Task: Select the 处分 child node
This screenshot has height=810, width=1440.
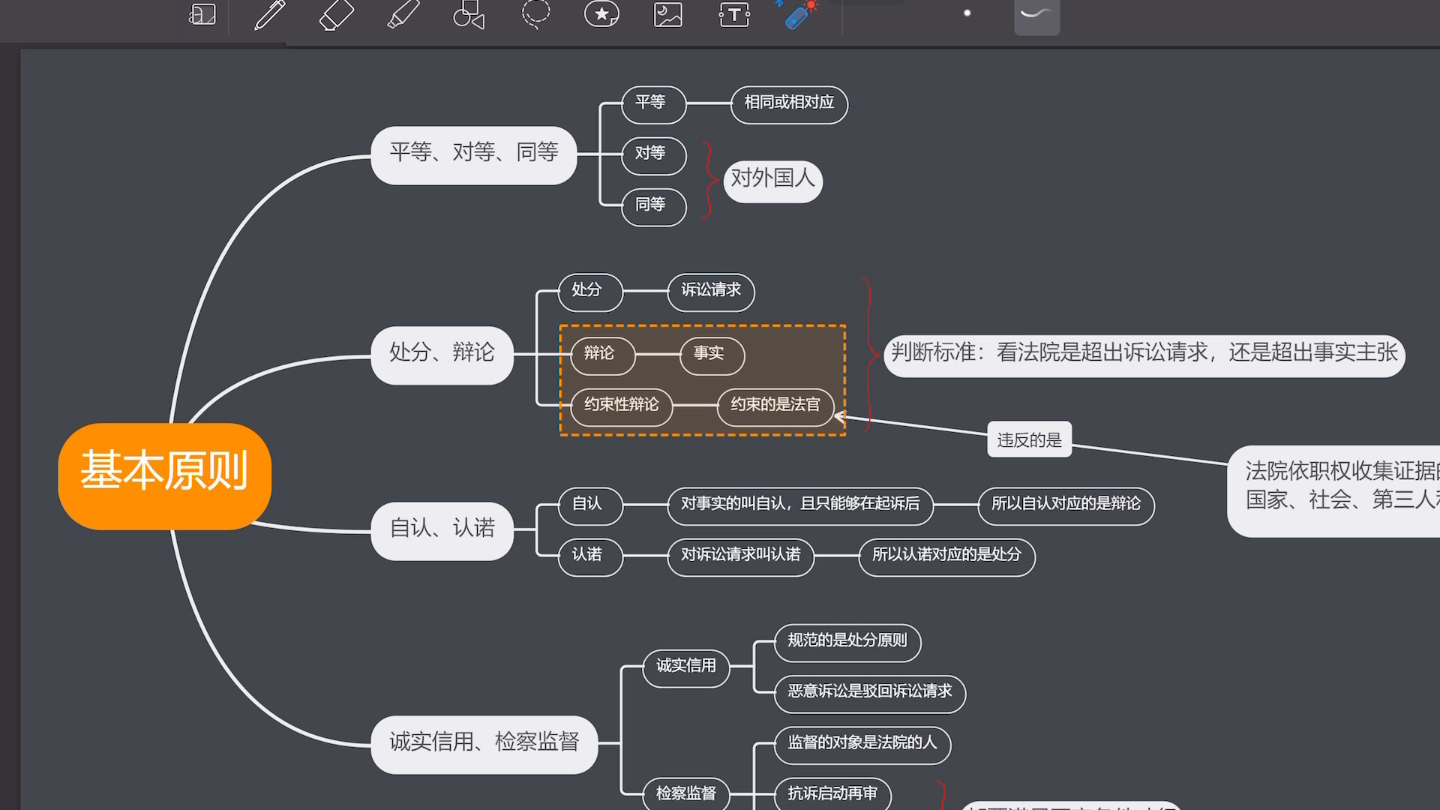Action: [590, 292]
